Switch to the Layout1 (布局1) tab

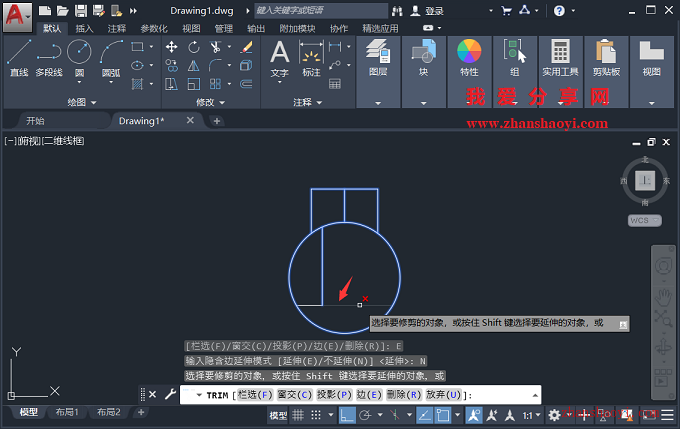pyautogui.click(x=67, y=412)
